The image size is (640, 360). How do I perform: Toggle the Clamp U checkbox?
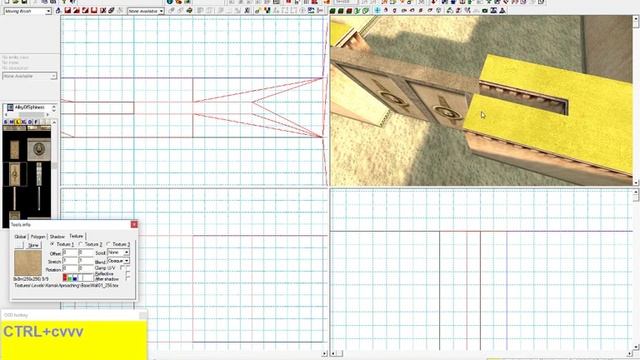coord(122,267)
